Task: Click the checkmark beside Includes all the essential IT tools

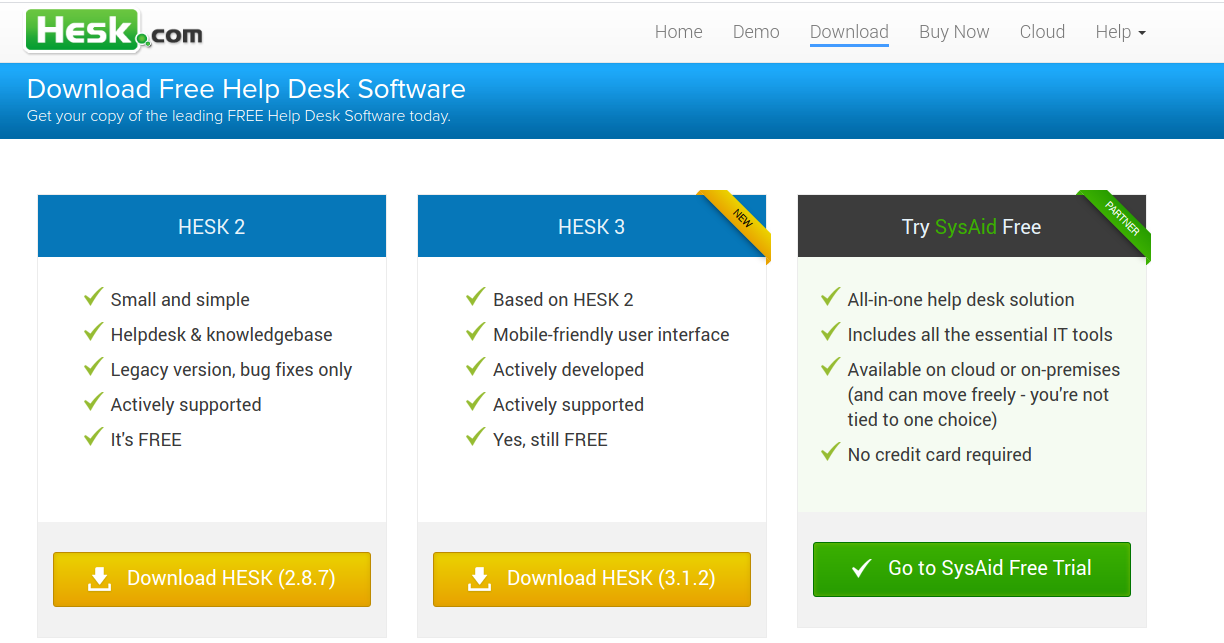Action: tap(830, 332)
